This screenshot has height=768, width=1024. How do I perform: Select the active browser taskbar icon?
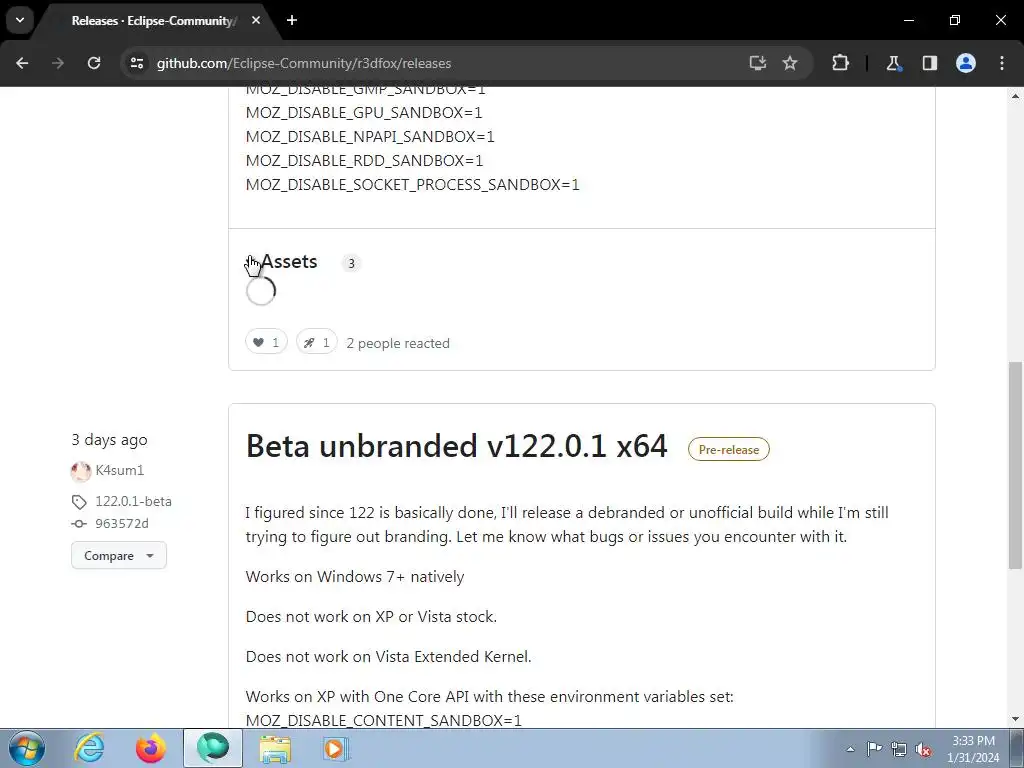(213, 748)
